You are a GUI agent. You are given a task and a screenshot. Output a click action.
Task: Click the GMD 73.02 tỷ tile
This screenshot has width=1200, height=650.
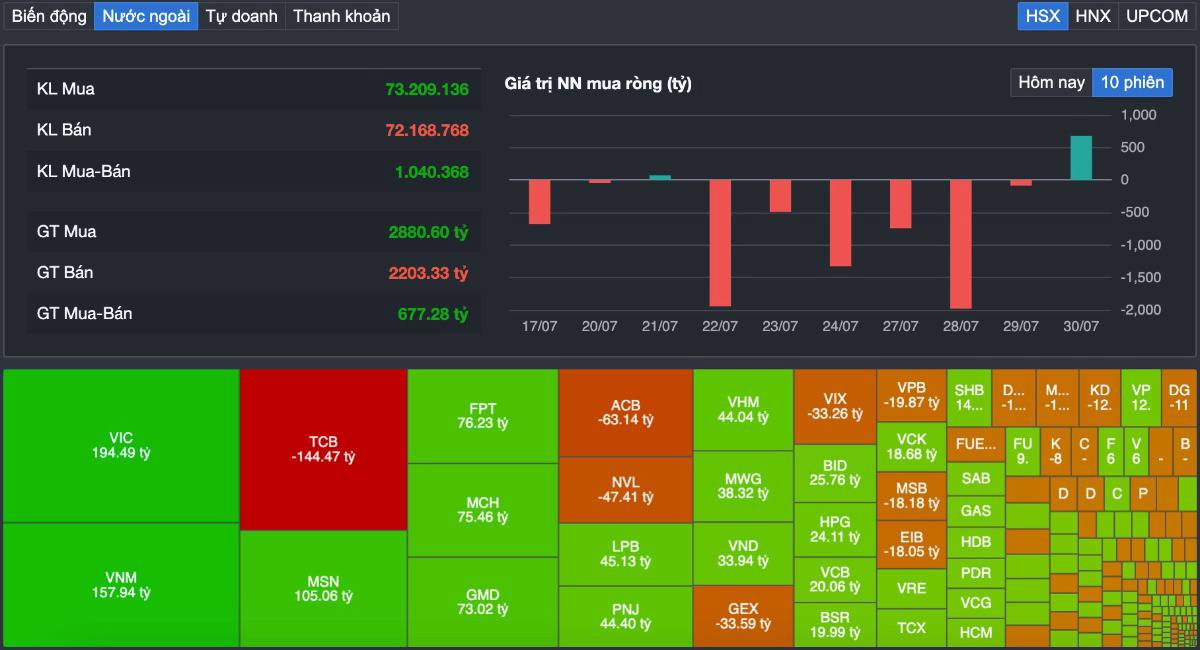(483, 602)
